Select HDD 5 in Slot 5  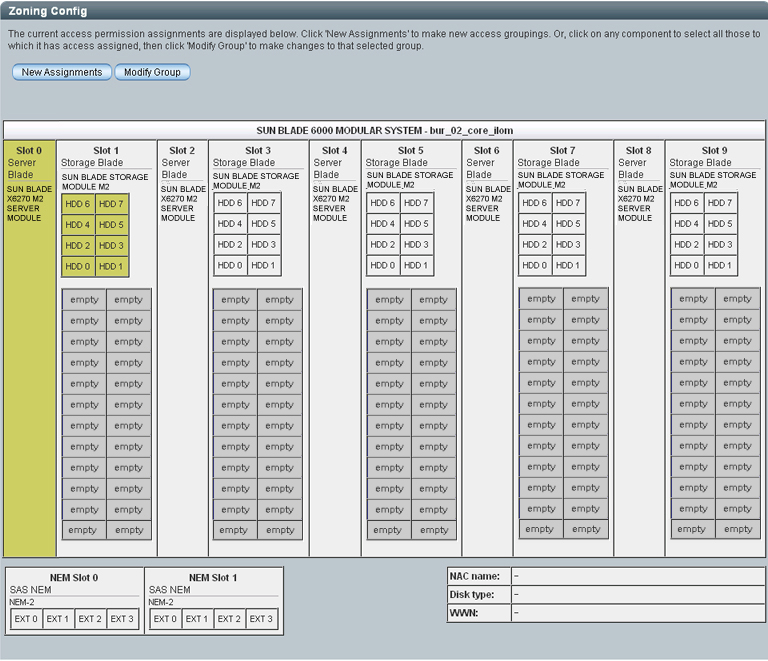(416, 224)
